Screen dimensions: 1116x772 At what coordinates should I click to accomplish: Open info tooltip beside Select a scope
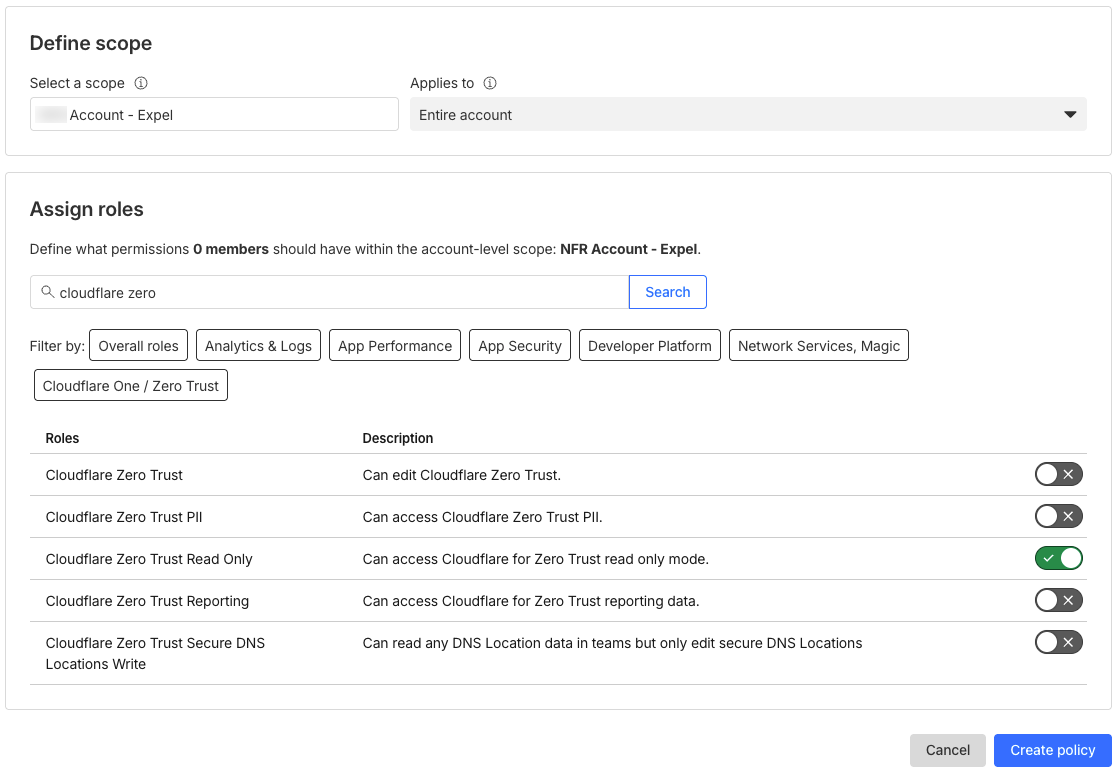(141, 83)
